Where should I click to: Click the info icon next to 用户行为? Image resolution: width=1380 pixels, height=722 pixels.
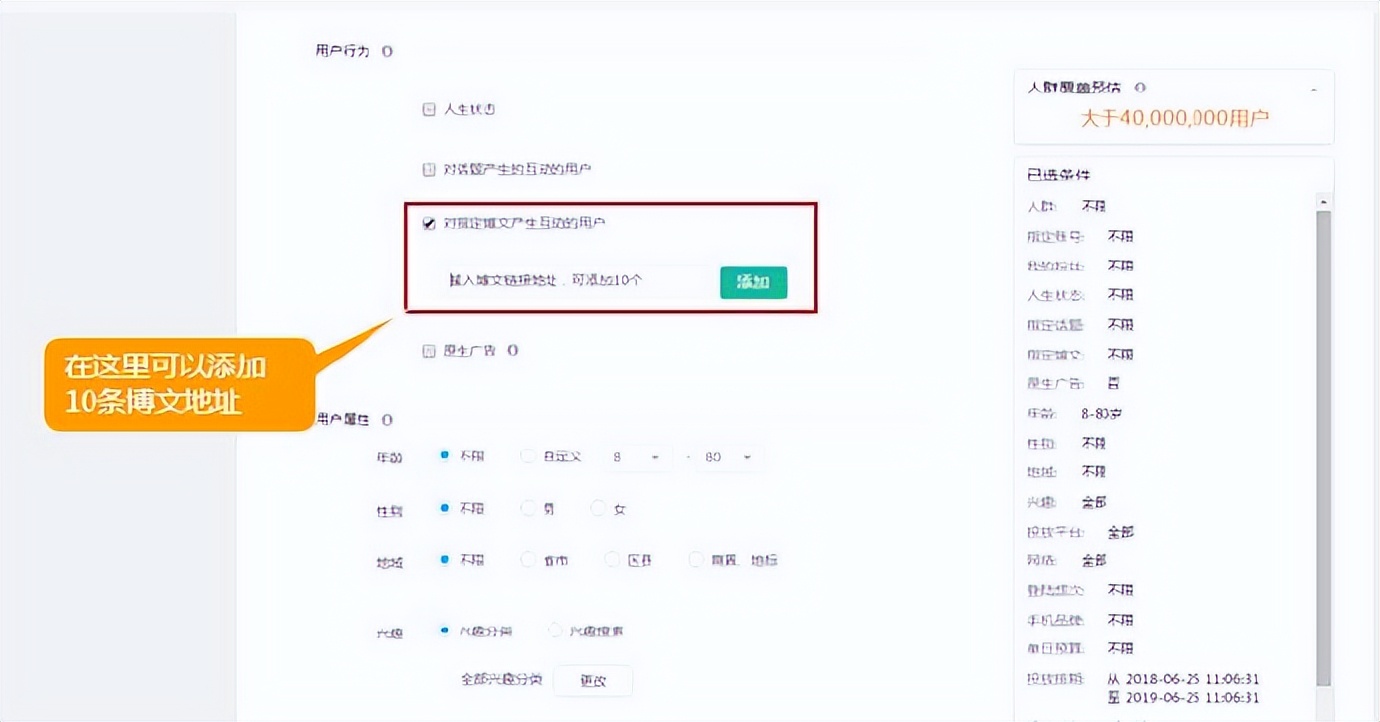pyautogui.click(x=387, y=51)
